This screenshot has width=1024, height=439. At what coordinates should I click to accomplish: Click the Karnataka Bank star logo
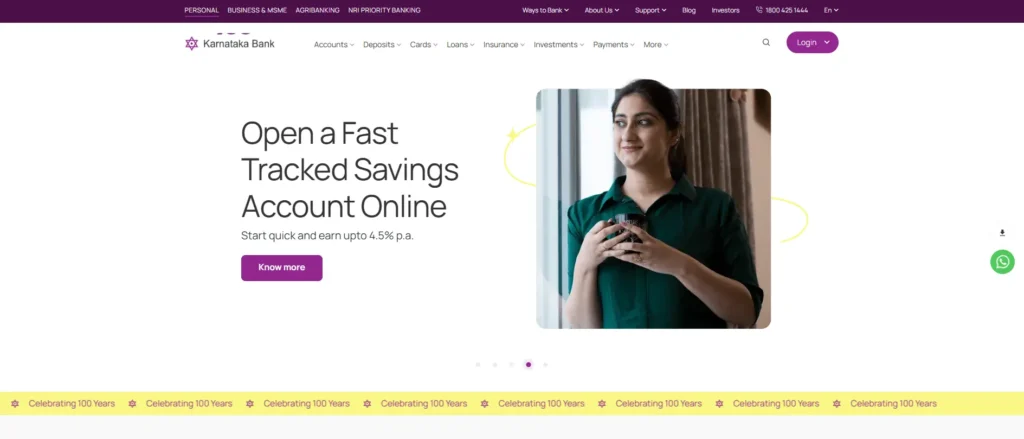pos(191,44)
